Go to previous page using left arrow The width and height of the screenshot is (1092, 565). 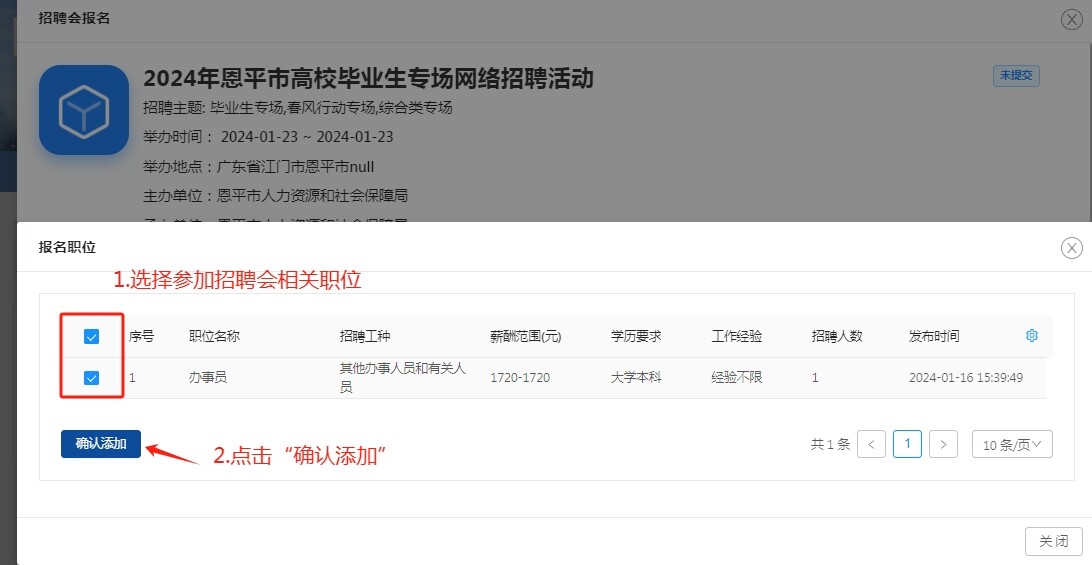pyautogui.click(x=871, y=444)
